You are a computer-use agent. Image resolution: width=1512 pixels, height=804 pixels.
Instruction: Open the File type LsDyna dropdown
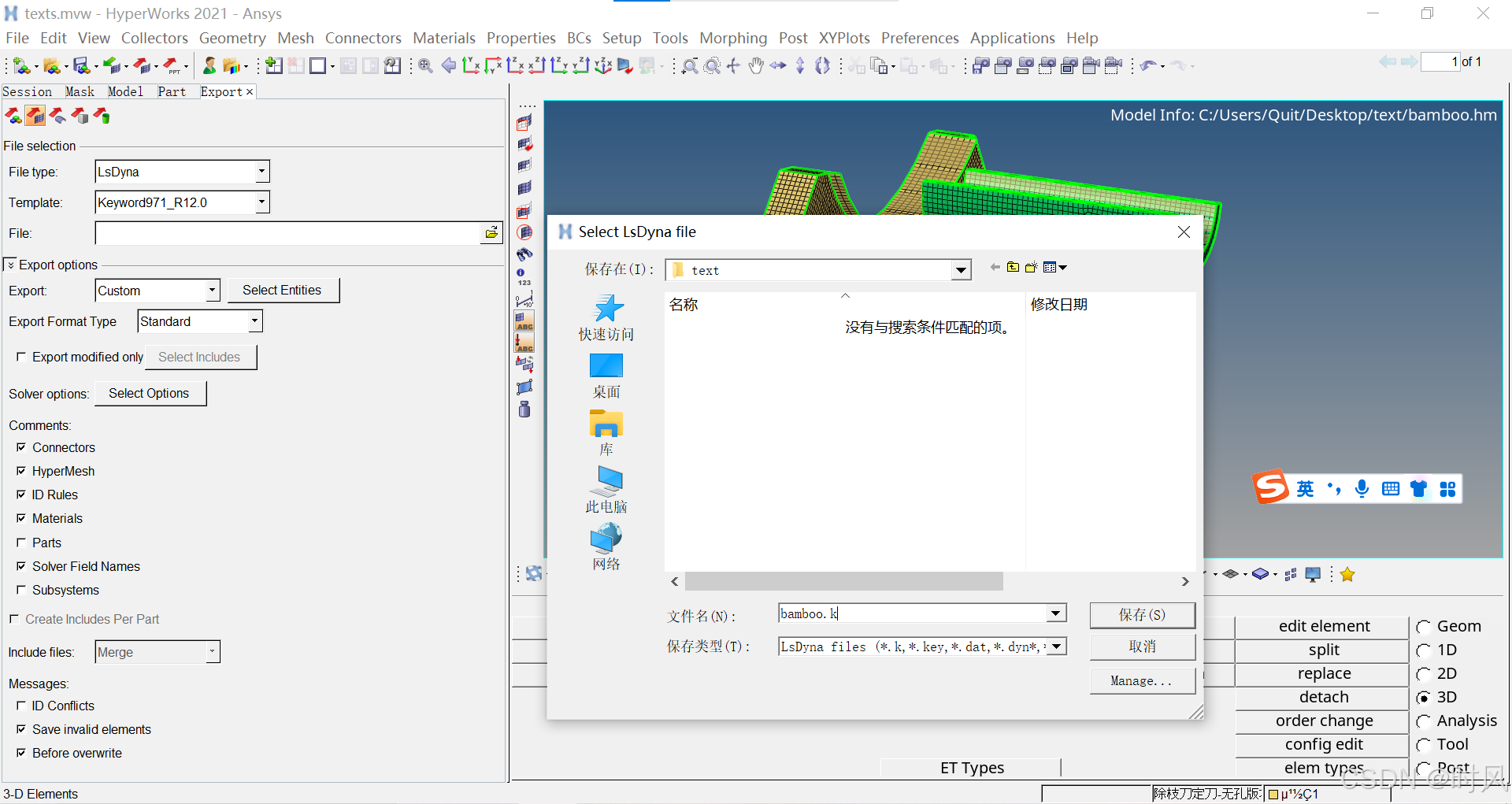(x=261, y=172)
